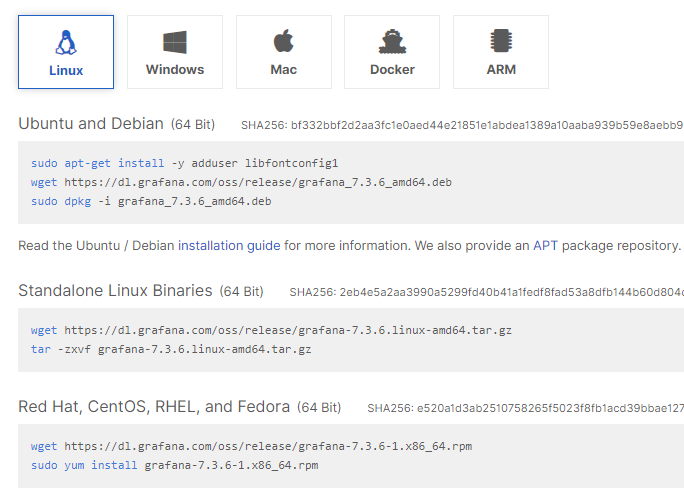Open the APT package repository link
The height and width of the screenshot is (496, 684).
coord(545,246)
